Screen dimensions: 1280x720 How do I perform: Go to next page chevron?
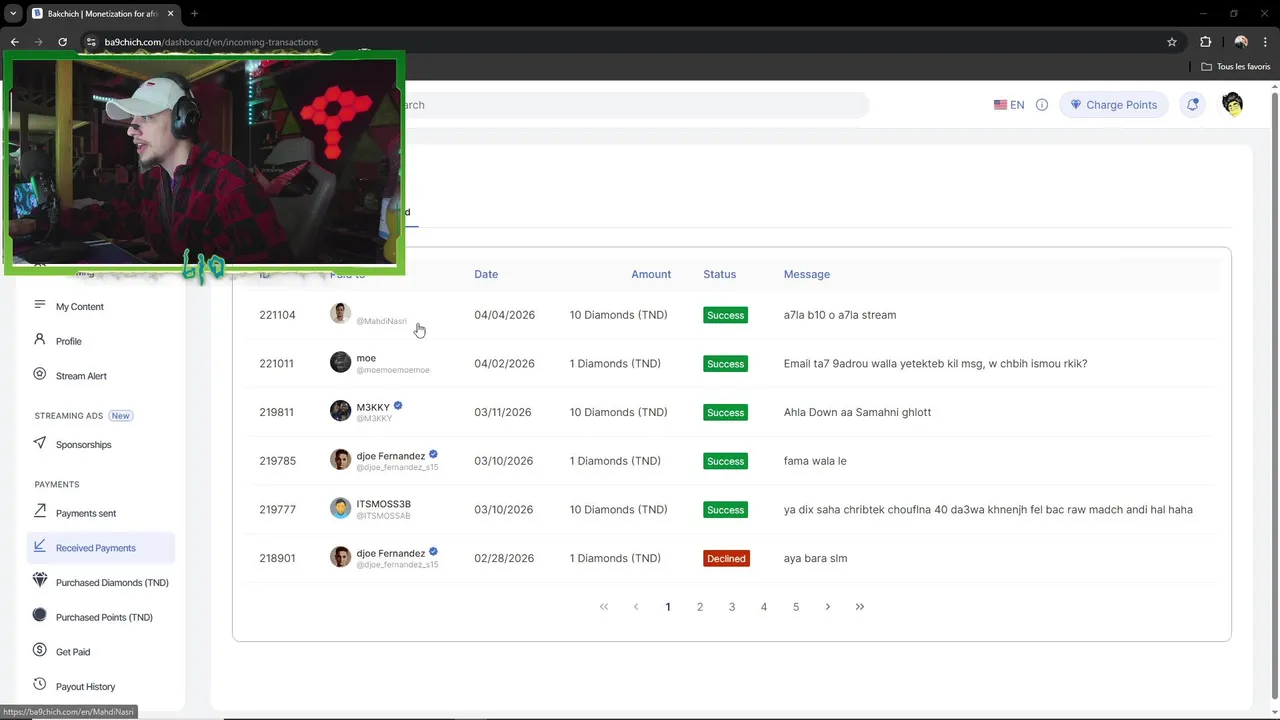[x=828, y=607]
